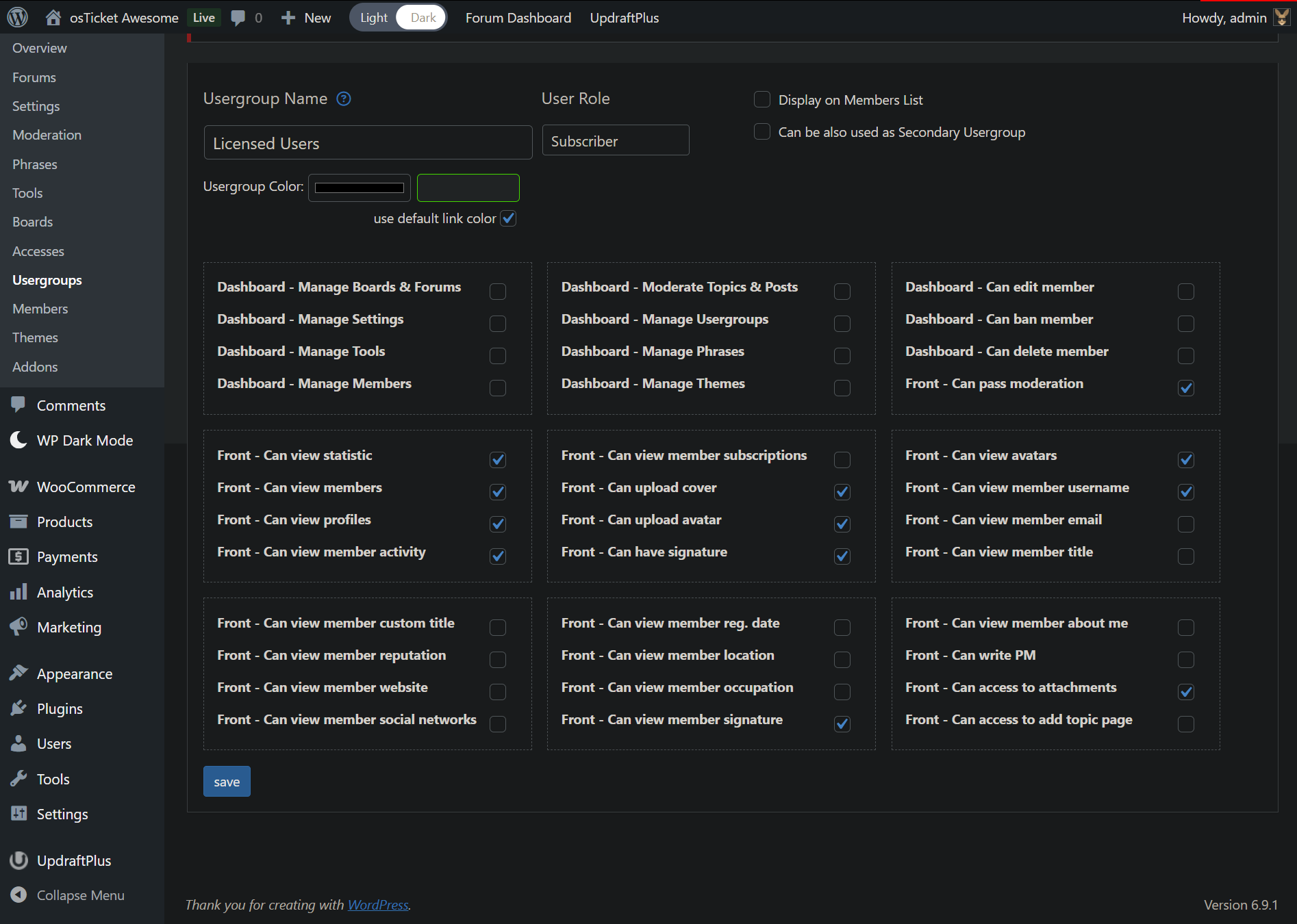
Task: Open Plugins via its plug icon
Action: pyautogui.click(x=18, y=708)
